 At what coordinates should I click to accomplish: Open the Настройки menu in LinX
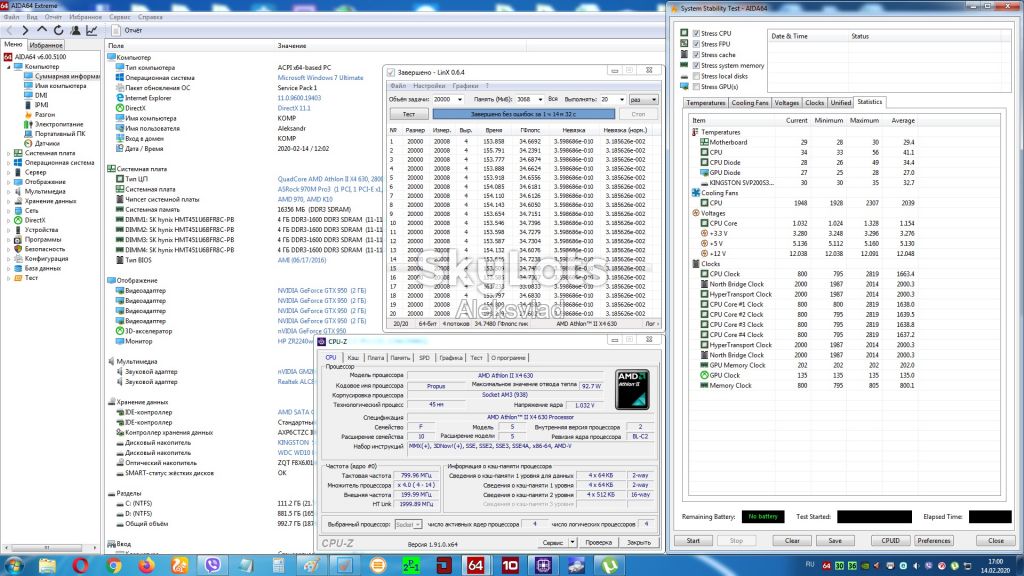pos(429,86)
